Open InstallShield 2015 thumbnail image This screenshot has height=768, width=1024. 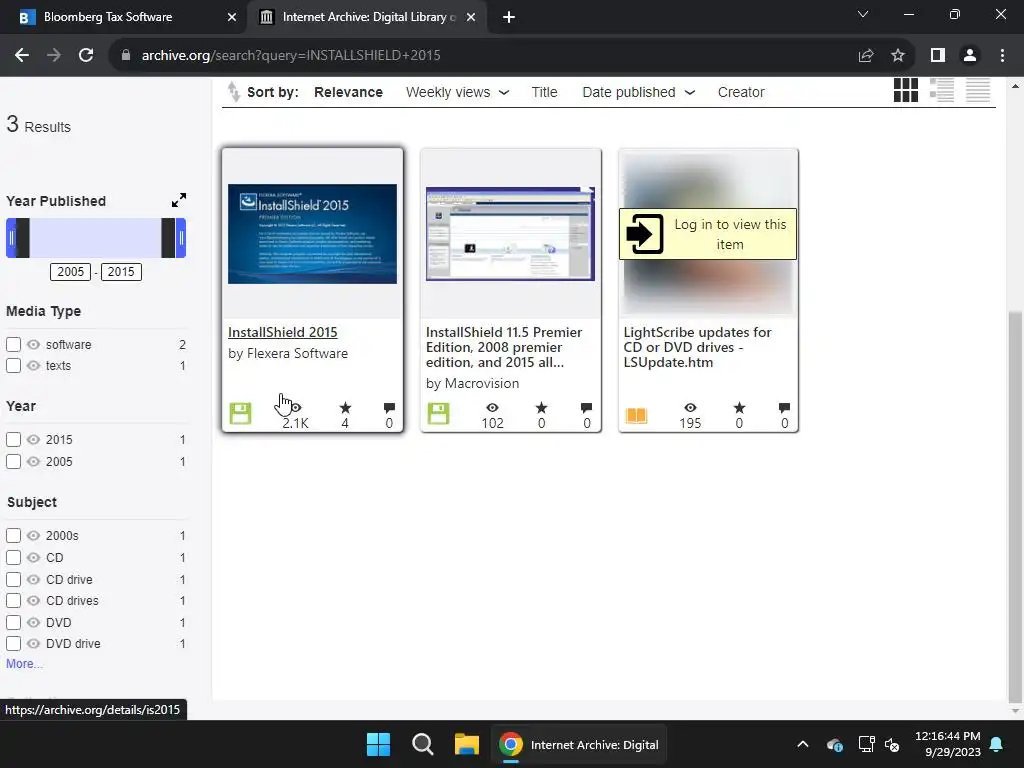pyautogui.click(x=312, y=234)
